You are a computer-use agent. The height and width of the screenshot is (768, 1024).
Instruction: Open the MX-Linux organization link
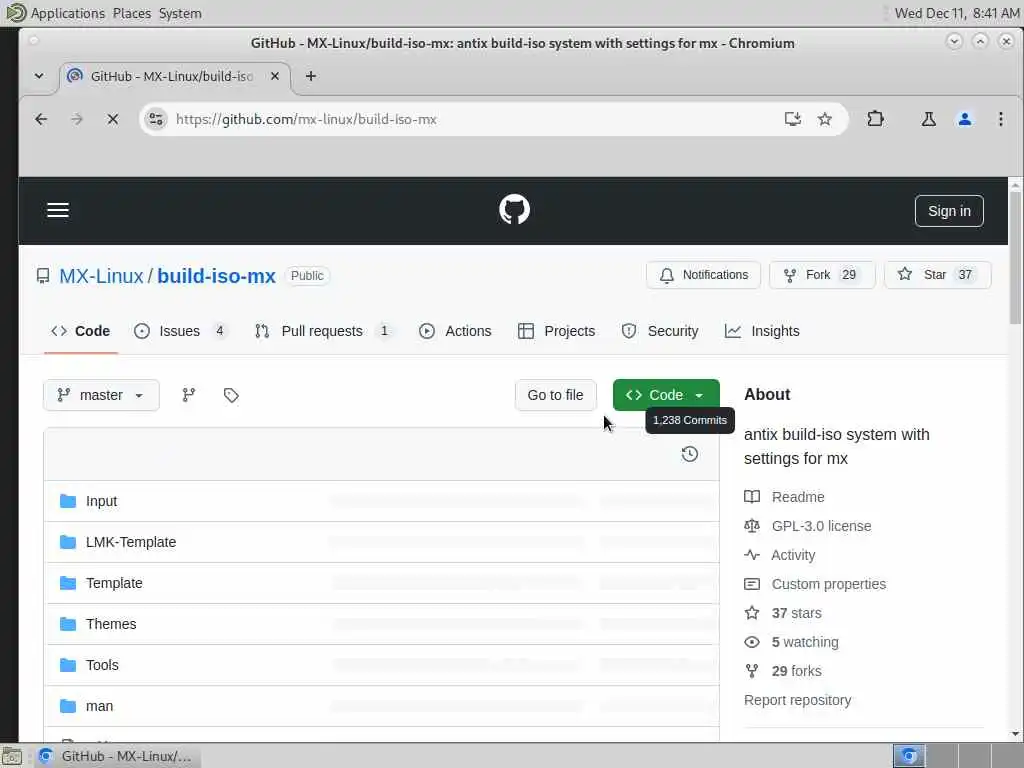[x=101, y=276]
